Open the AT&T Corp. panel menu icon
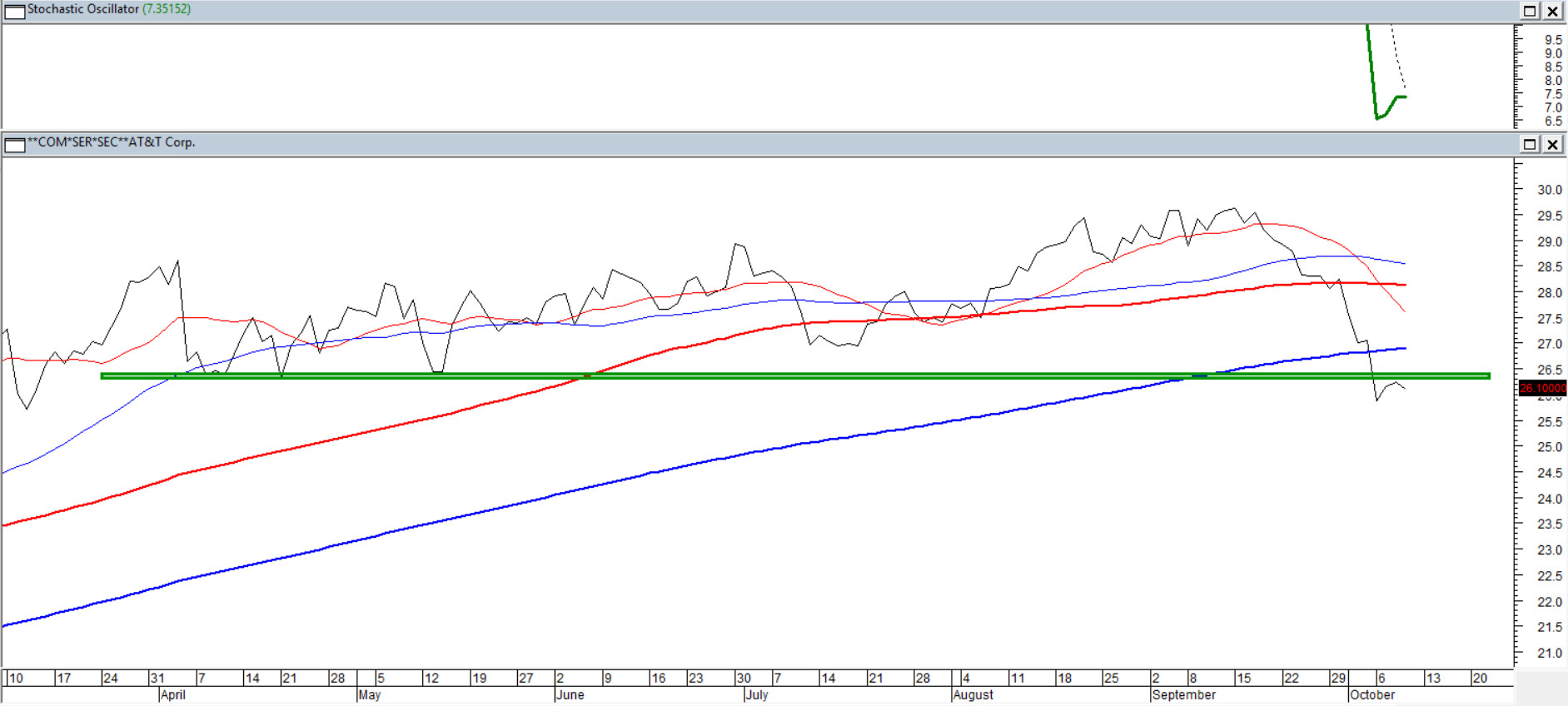 [14, 145]
